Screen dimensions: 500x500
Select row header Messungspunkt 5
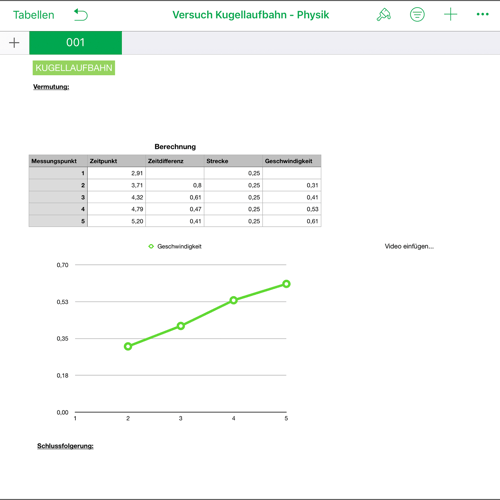58,221
